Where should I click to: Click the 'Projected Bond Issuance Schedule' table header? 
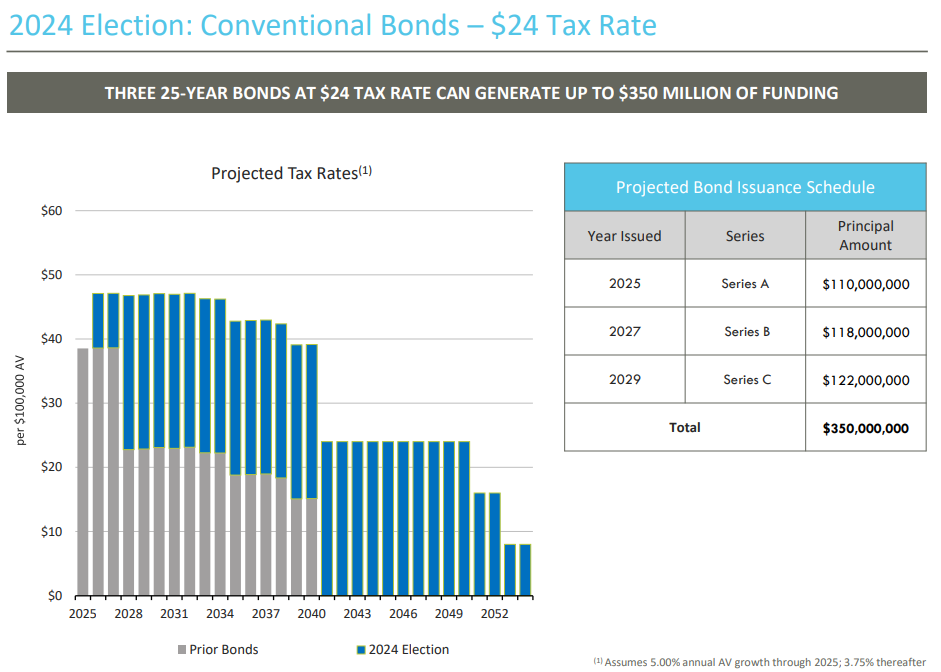tap(745, 187)
